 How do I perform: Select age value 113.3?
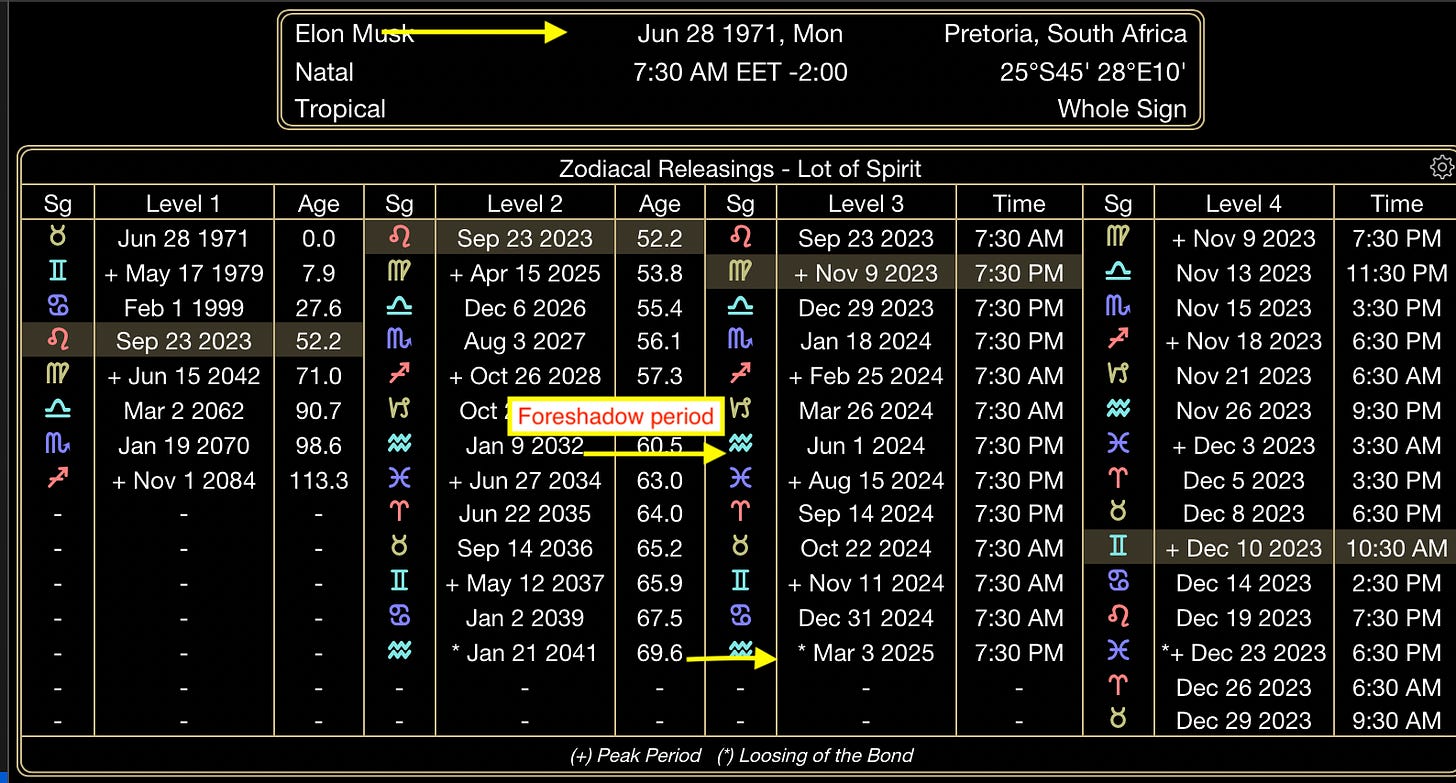319,481
